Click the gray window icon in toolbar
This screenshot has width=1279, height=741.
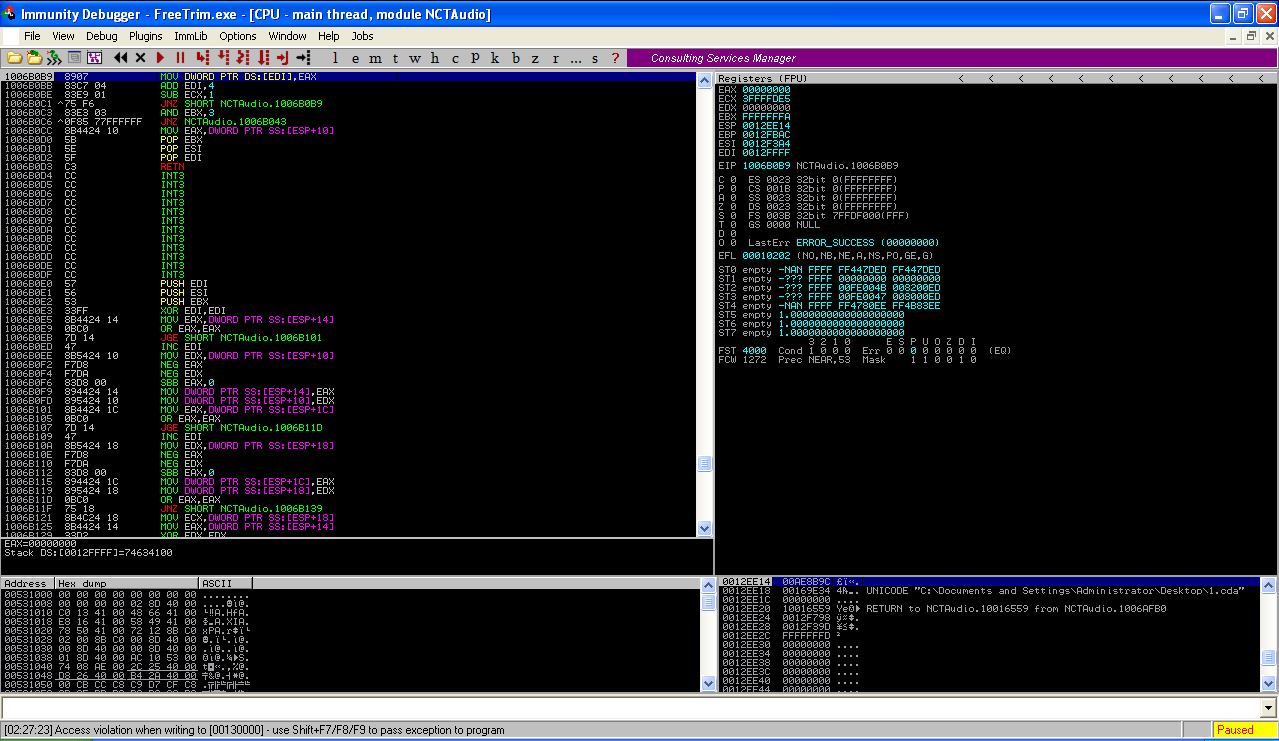[x=74, y=58]
